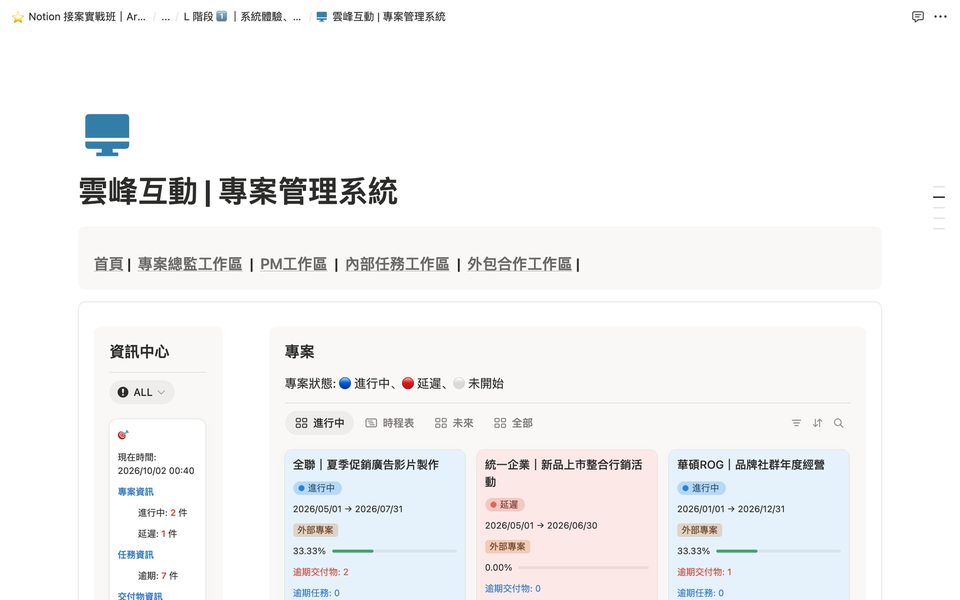Click the search icon in 專案 database
Viewport: 960px width, 600px height.
click(838, 423)
